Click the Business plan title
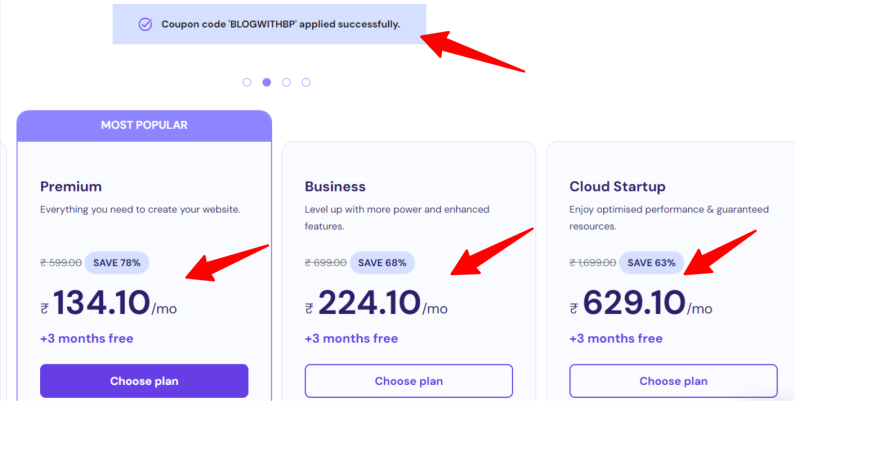This screenshot has height=461, width=884. point(335,186)
